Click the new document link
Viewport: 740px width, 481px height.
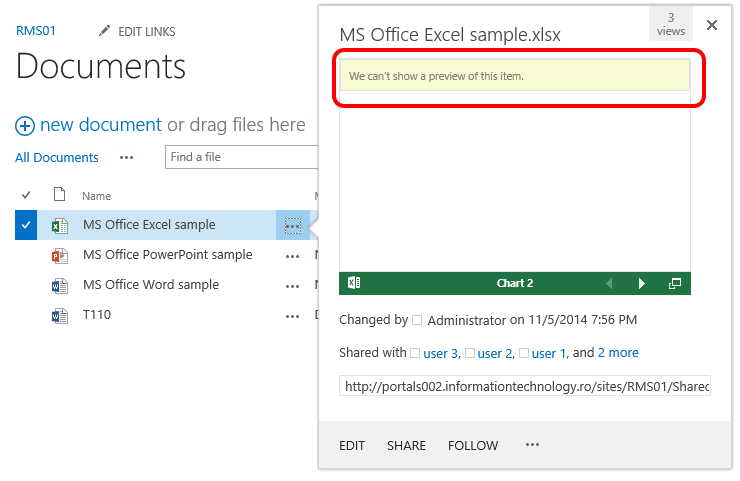click(101, 125)
